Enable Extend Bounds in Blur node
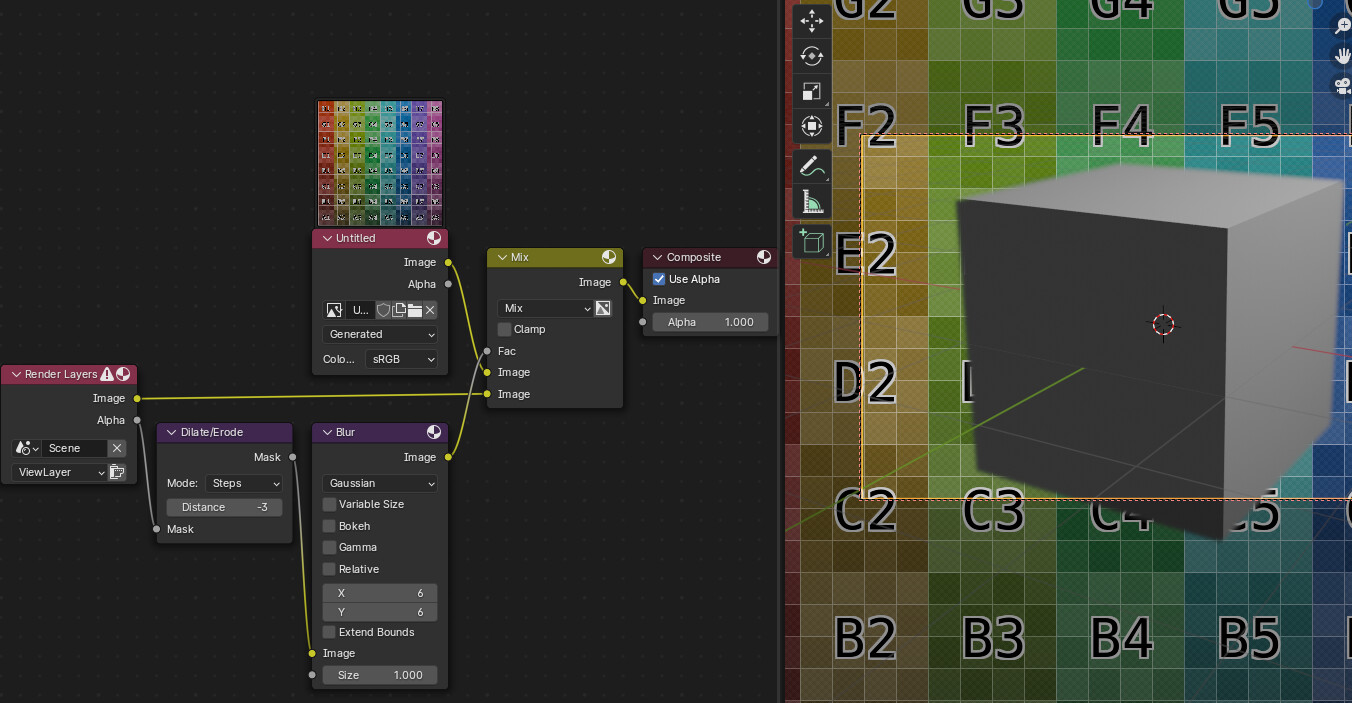 click(x=329, y=632)
